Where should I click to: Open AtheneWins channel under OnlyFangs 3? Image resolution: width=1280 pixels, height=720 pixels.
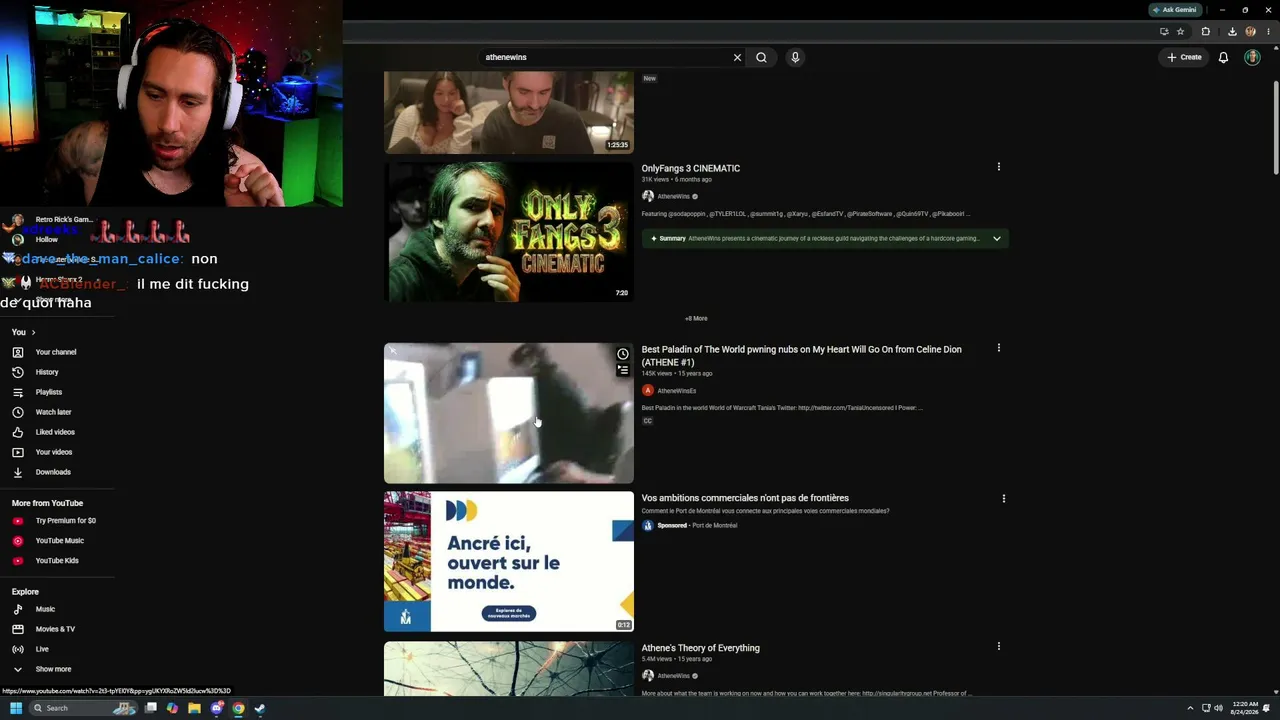click(673, 196)
